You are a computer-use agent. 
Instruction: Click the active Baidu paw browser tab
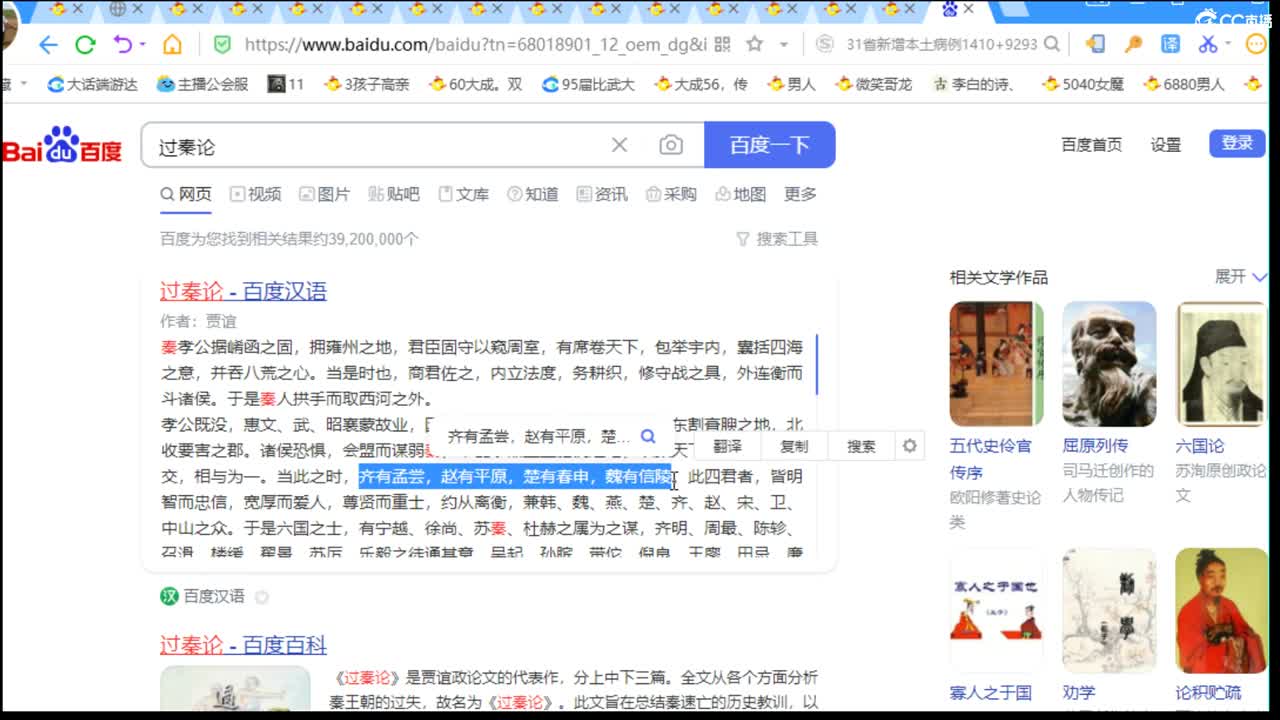click(957, 10)
